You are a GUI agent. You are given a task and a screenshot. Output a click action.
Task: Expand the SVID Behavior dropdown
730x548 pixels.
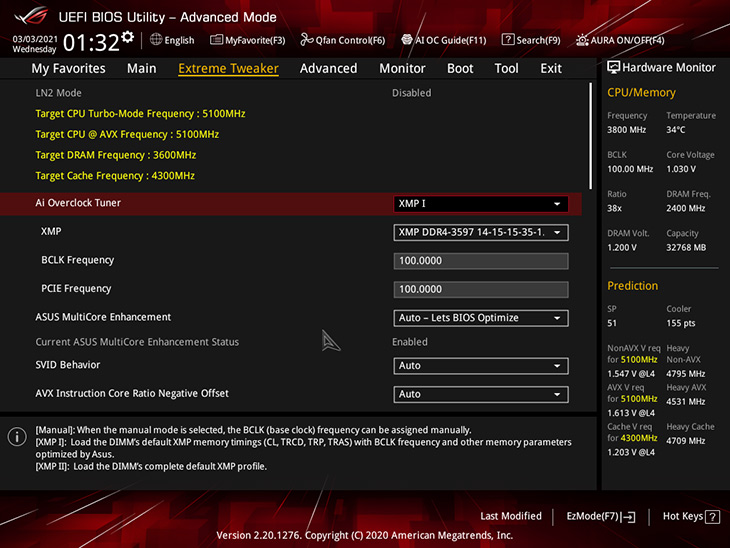[x=481, y=366]
